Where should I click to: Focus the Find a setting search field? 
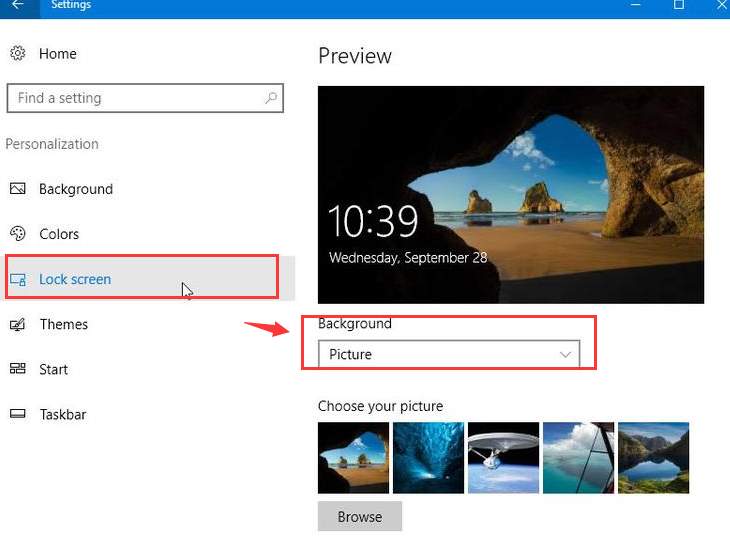coord(135,98)
